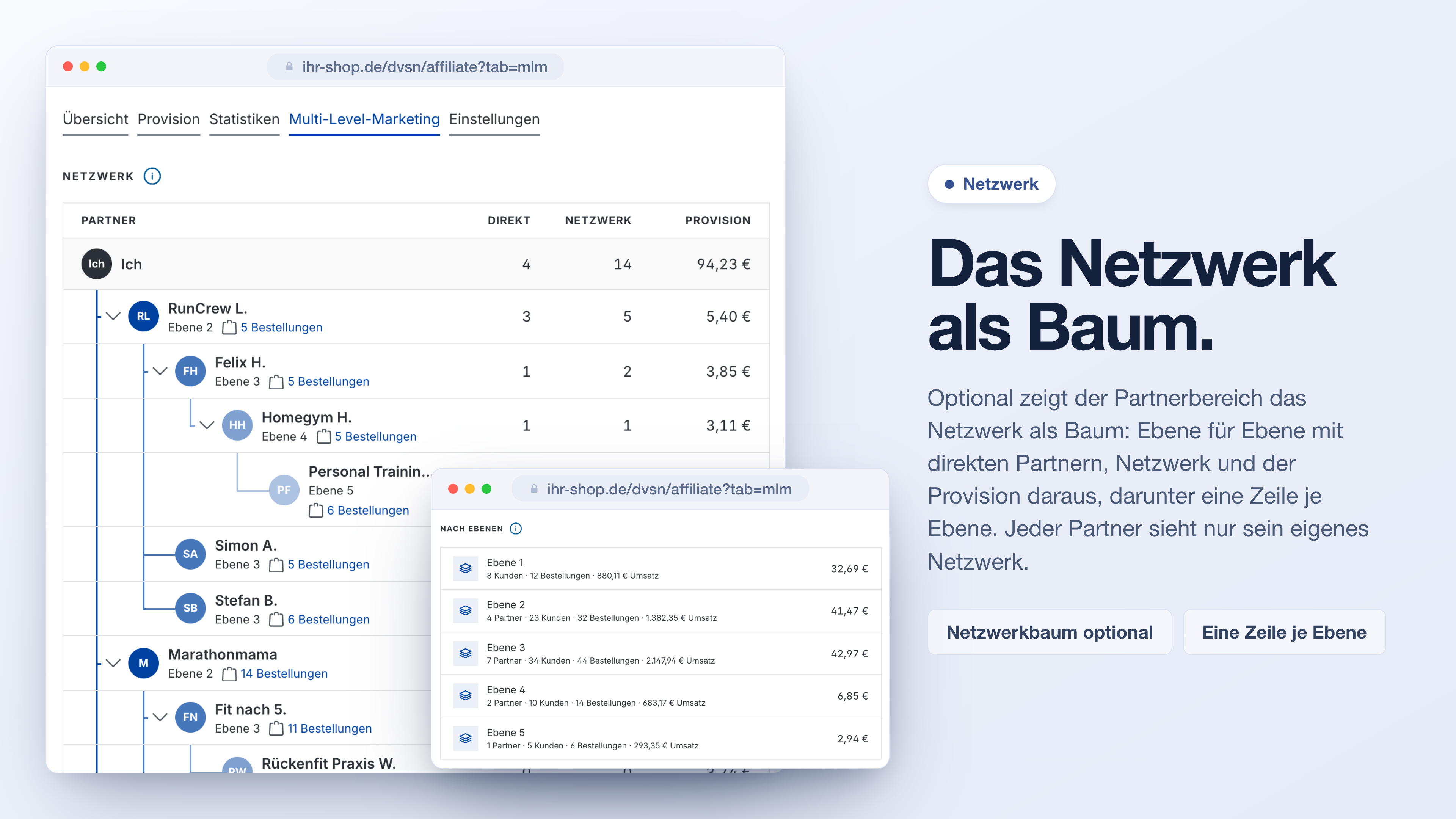Click the Eine Zeile je Ebene button
This screenshot has width=1456, height=819.
pyautogui.click(x=1284, y=632)
